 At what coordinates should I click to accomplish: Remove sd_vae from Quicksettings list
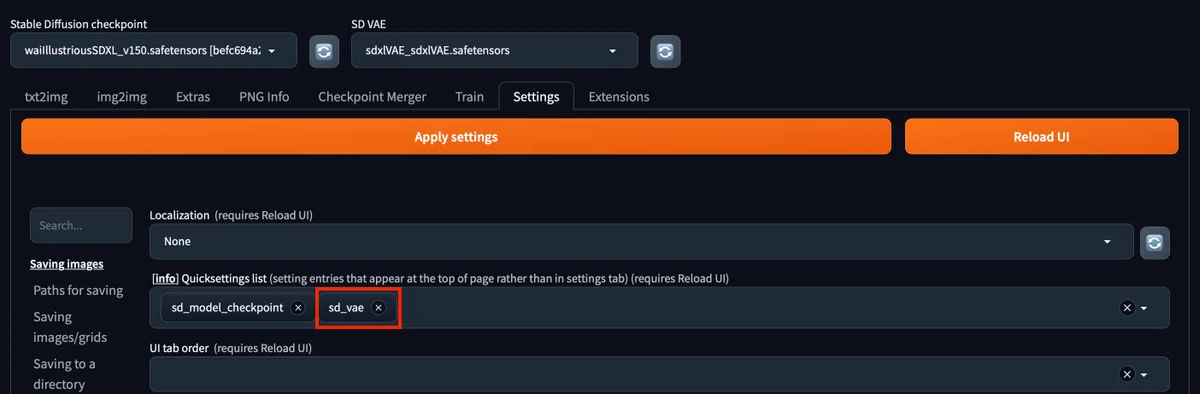pos(378,308)
